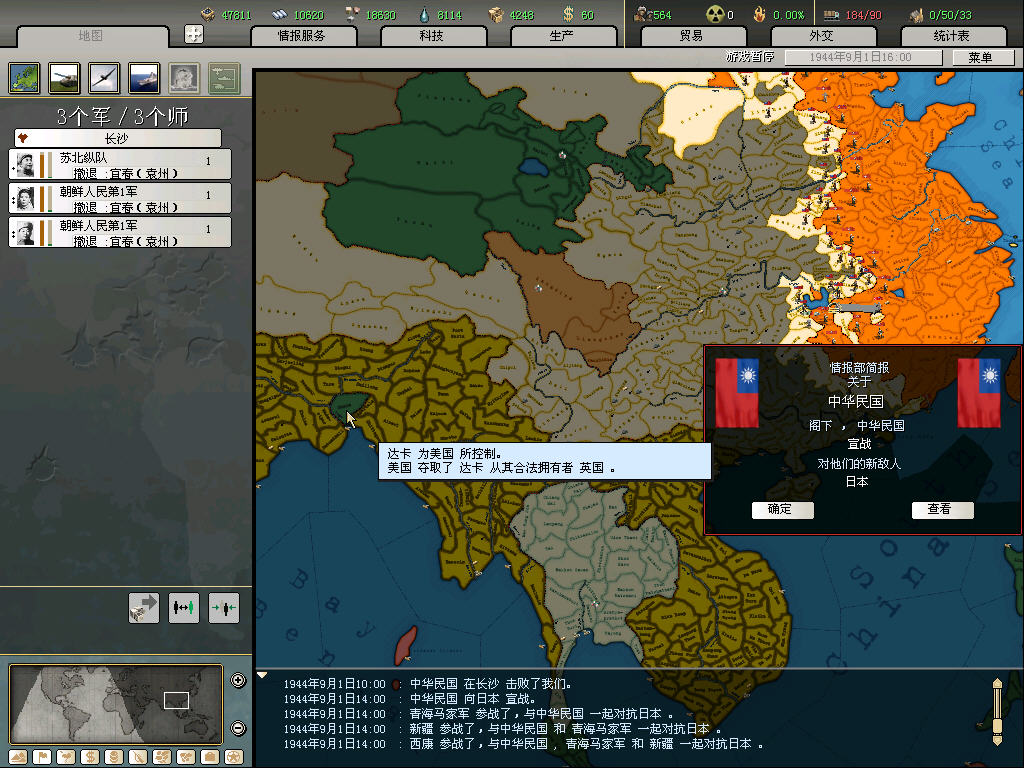Viewport: 1024px width, 768px height.
Task: Click the Europe map view icon
Action: (x=24, y=77)
